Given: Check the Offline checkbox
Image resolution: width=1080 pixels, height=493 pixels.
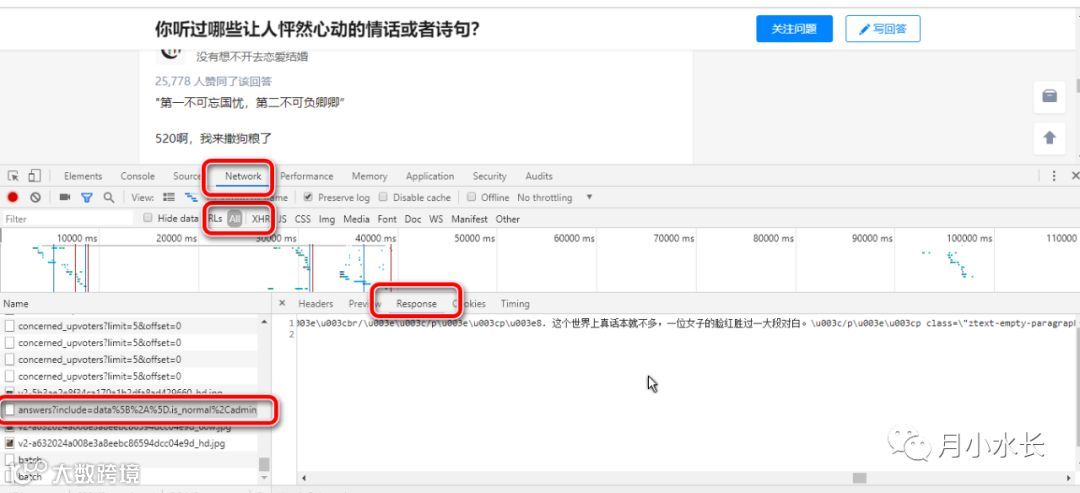Looking at the screenshot, I should point(472,197).
